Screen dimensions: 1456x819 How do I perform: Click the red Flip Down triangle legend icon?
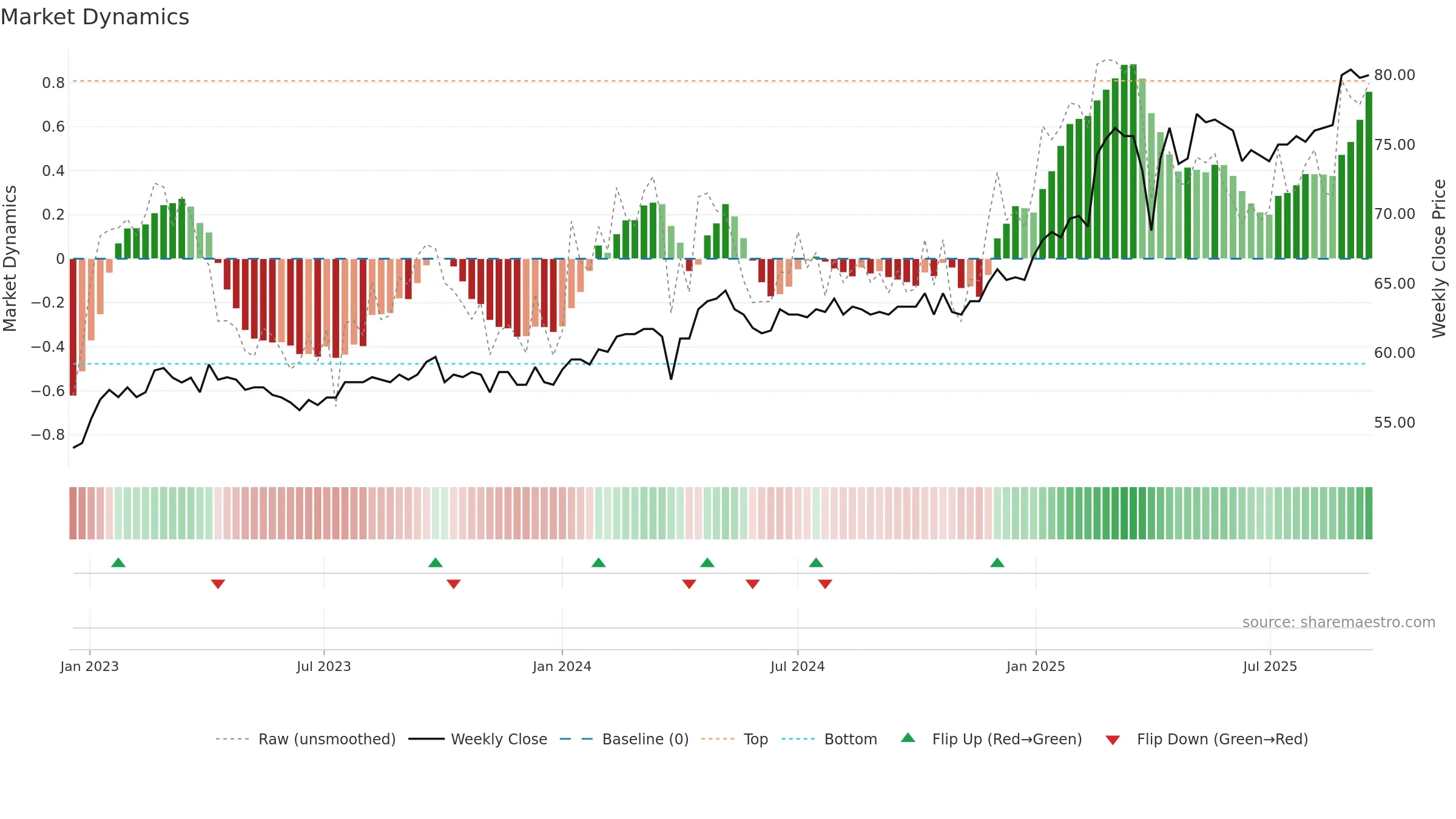(x=1113, y=740)
